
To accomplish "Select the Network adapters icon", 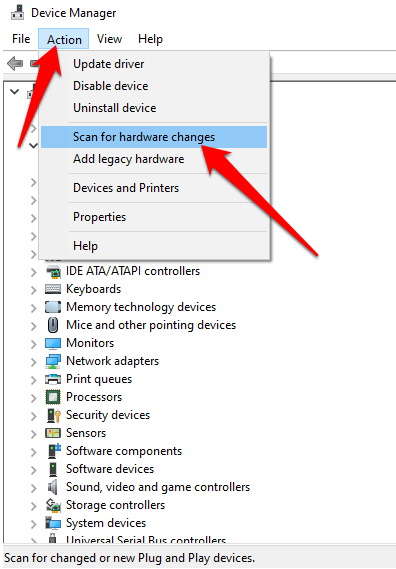I will 53,361.
